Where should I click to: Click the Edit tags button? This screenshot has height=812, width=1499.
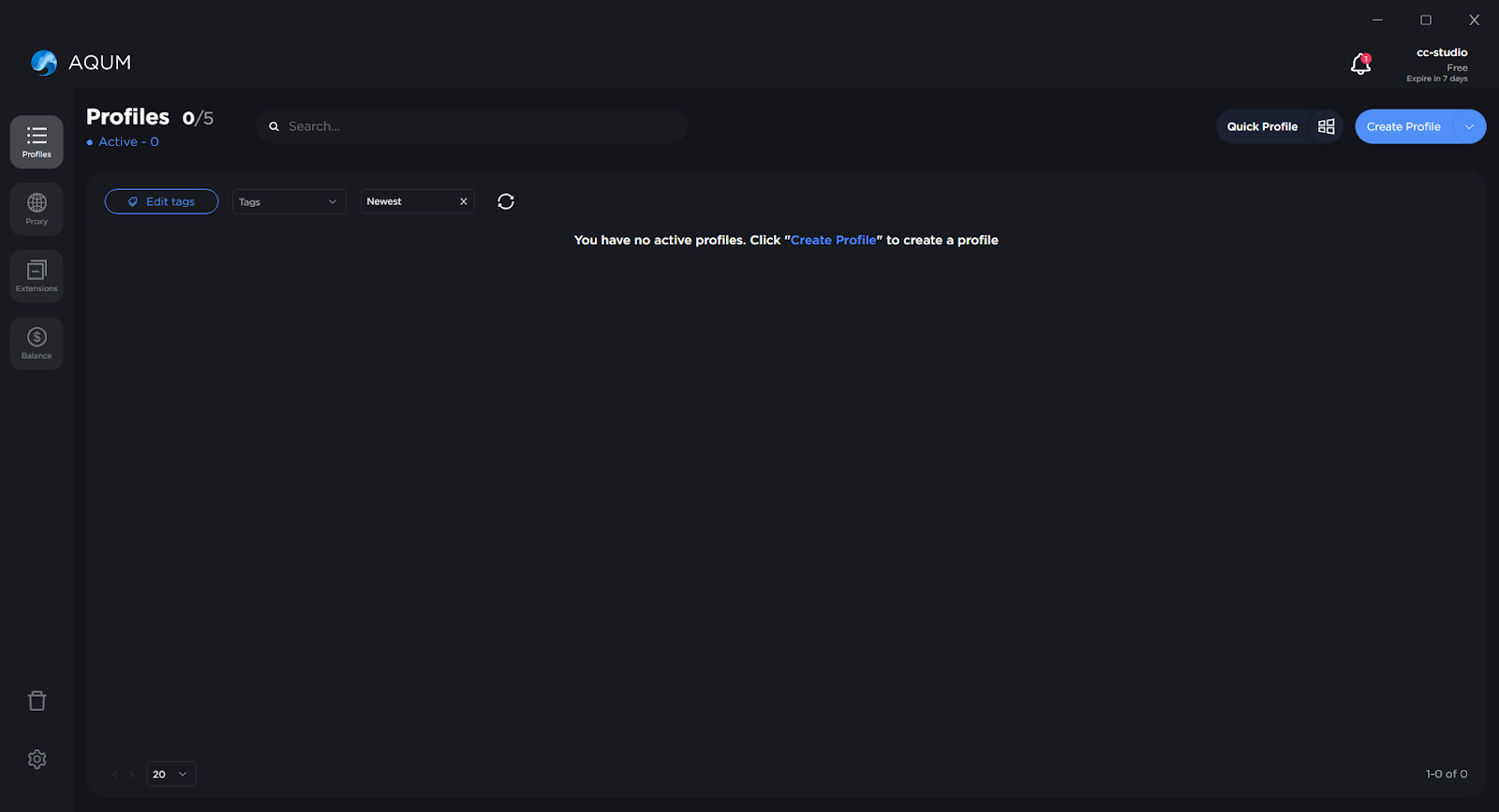[x=161, y=201]
